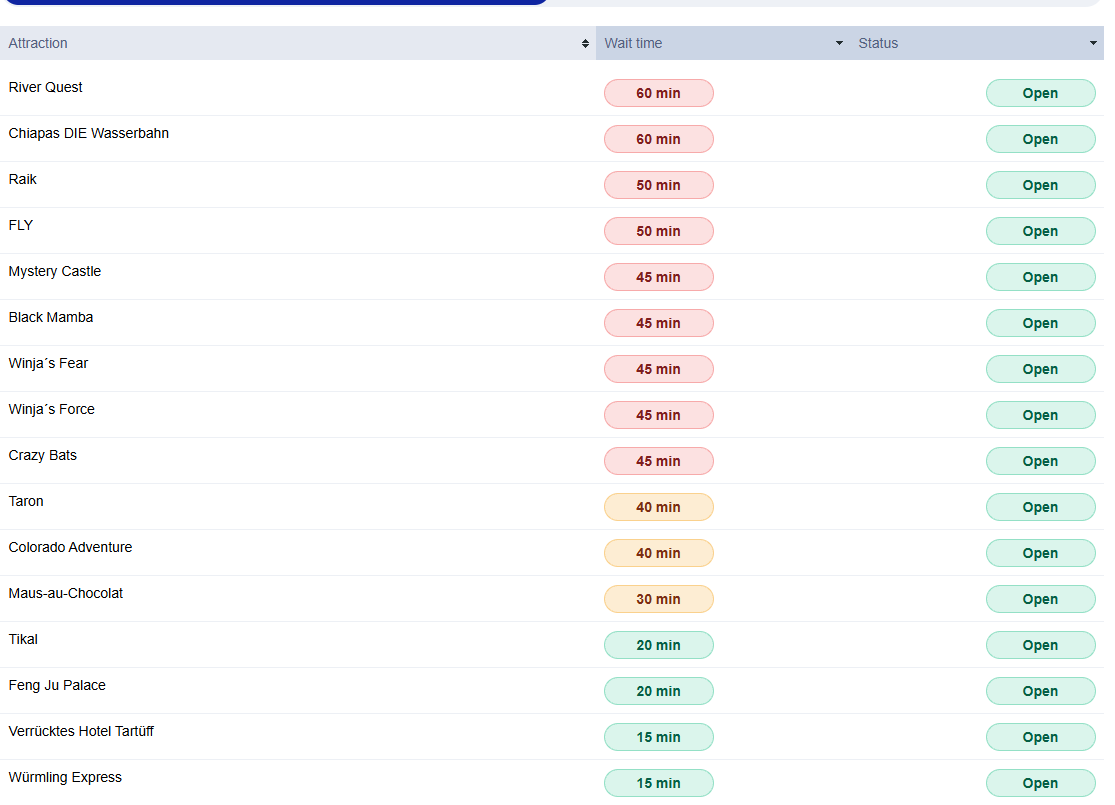Click Colorado Adventure's 40 min badge
The width and height of the screenshot is (1115, 805).
point(658,553)
